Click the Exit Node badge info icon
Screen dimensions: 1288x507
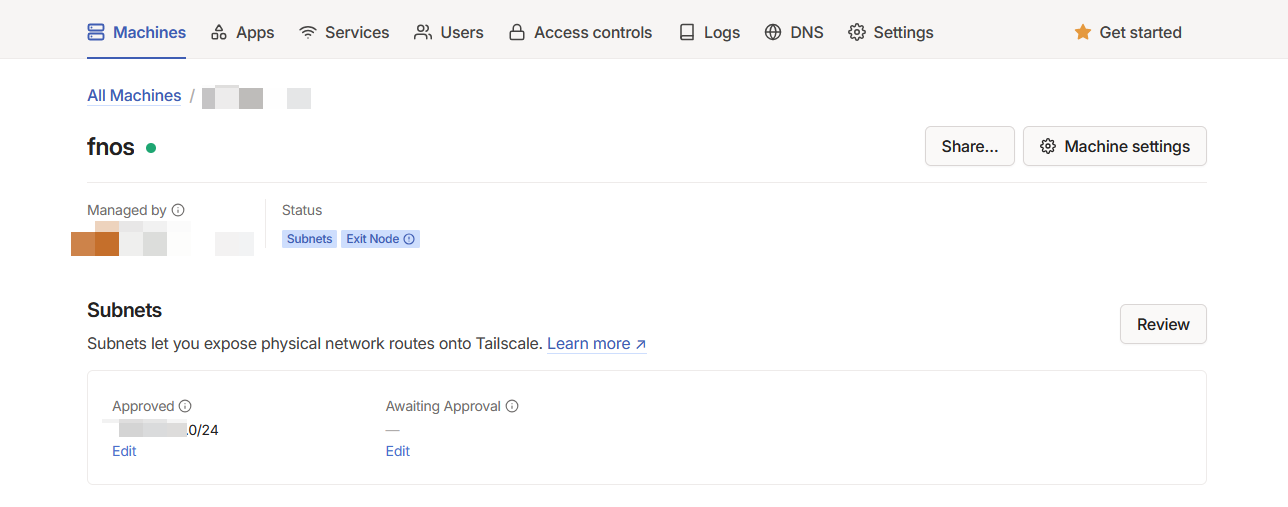409,239
